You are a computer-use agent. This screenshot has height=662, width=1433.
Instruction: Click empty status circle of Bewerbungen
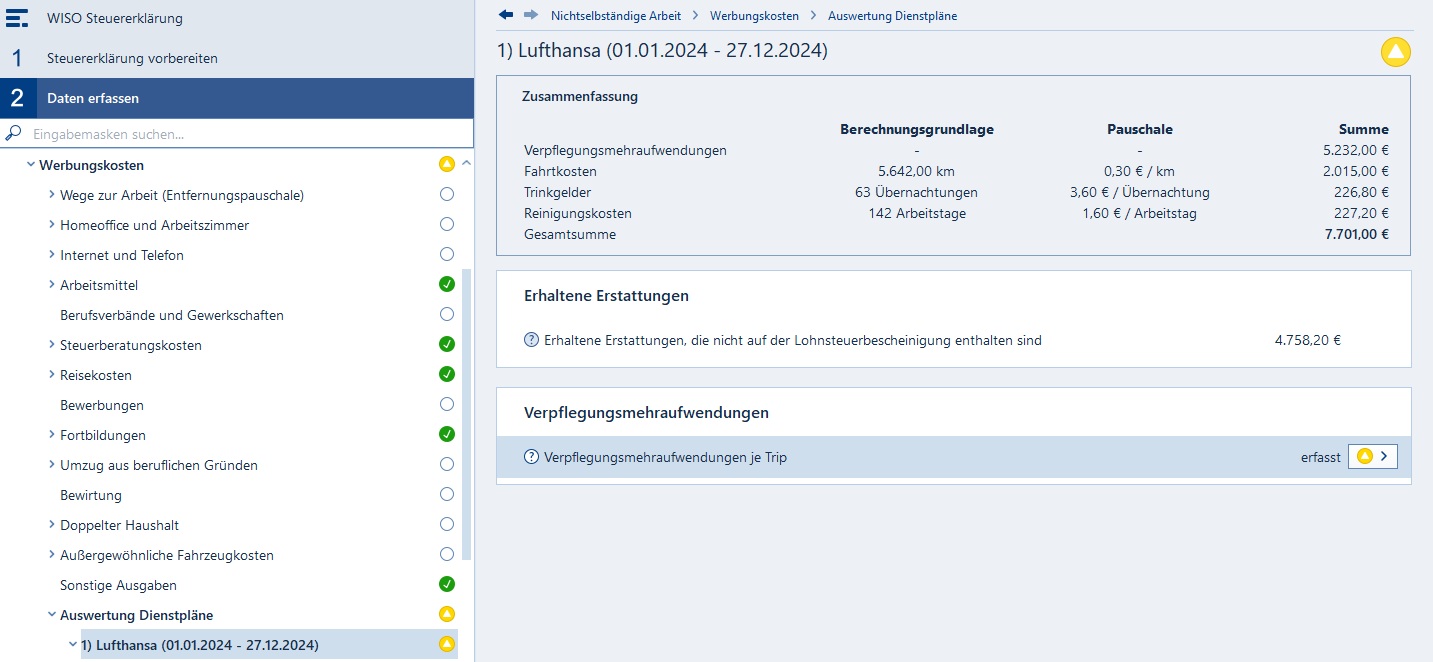(447, 404)
